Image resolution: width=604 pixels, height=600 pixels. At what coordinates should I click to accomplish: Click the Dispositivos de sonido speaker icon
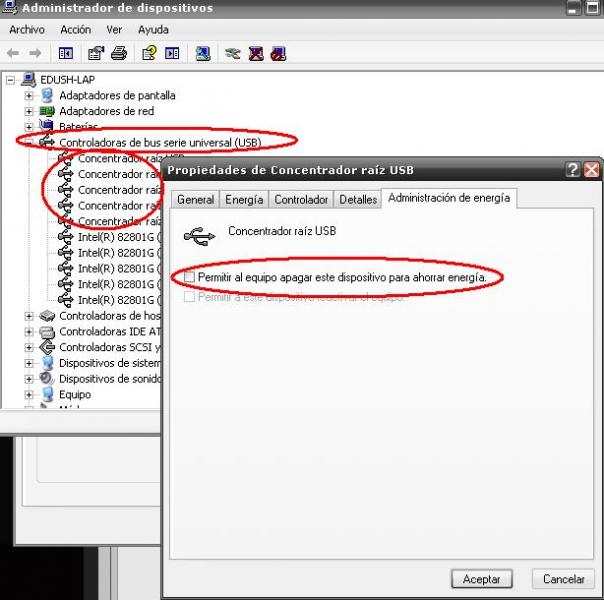click(47, 379)
